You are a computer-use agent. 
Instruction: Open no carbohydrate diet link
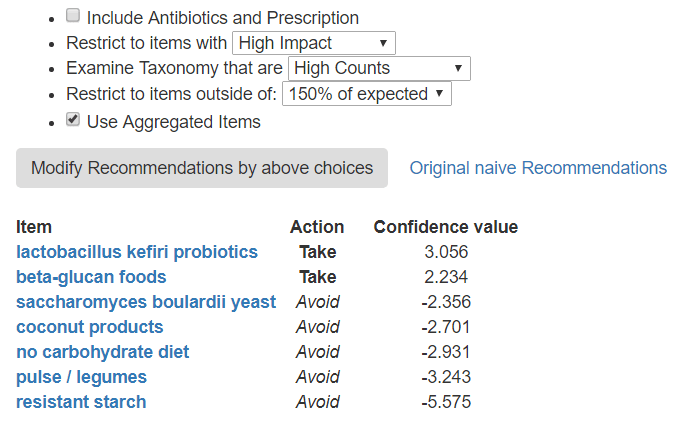[102, 352]
